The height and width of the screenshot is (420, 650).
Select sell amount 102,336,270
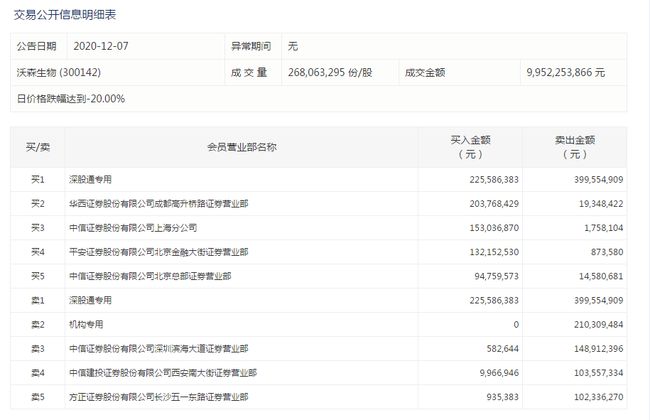point(599,397)
